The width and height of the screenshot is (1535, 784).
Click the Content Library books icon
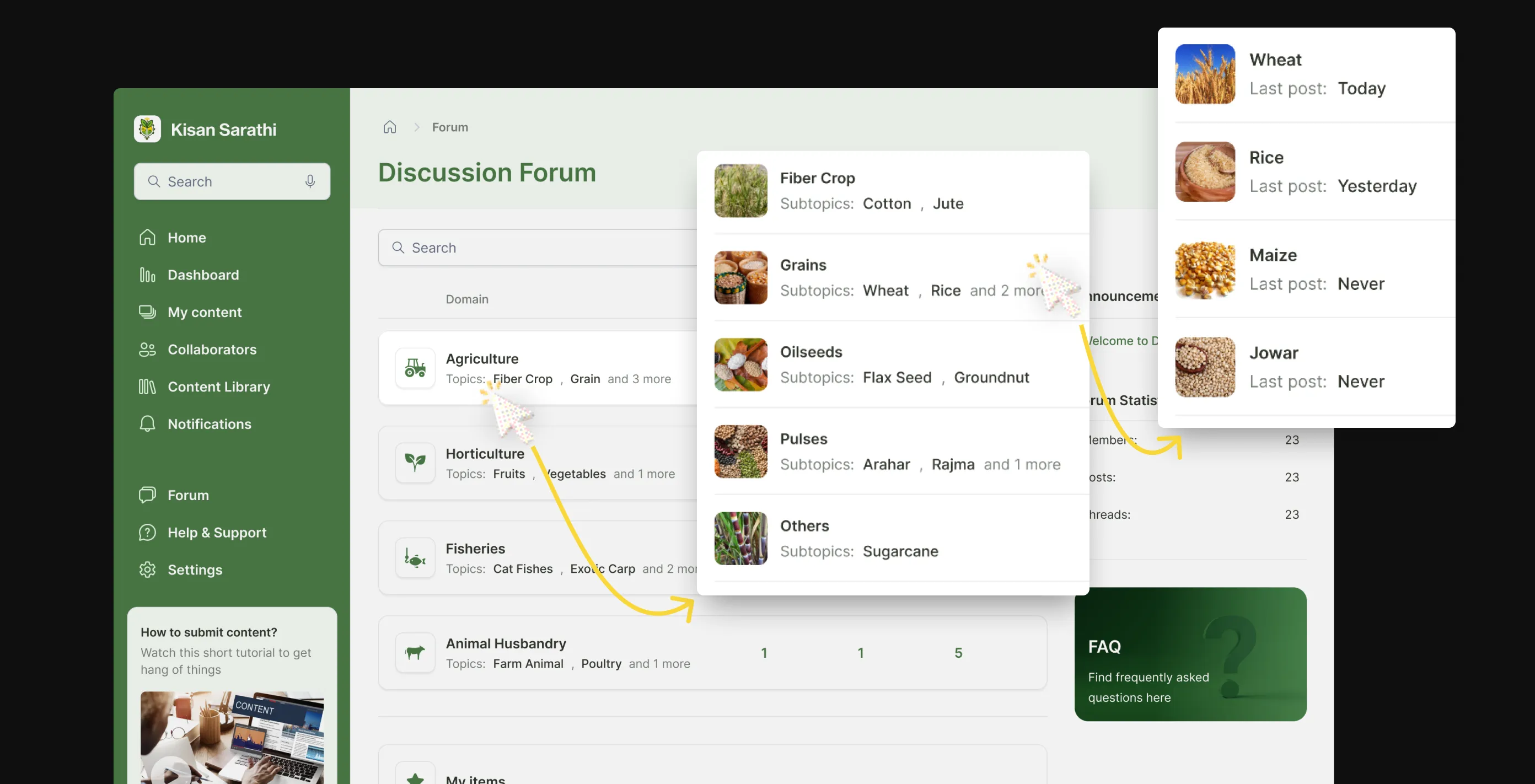pyautogui.click(x=147, y=386)
